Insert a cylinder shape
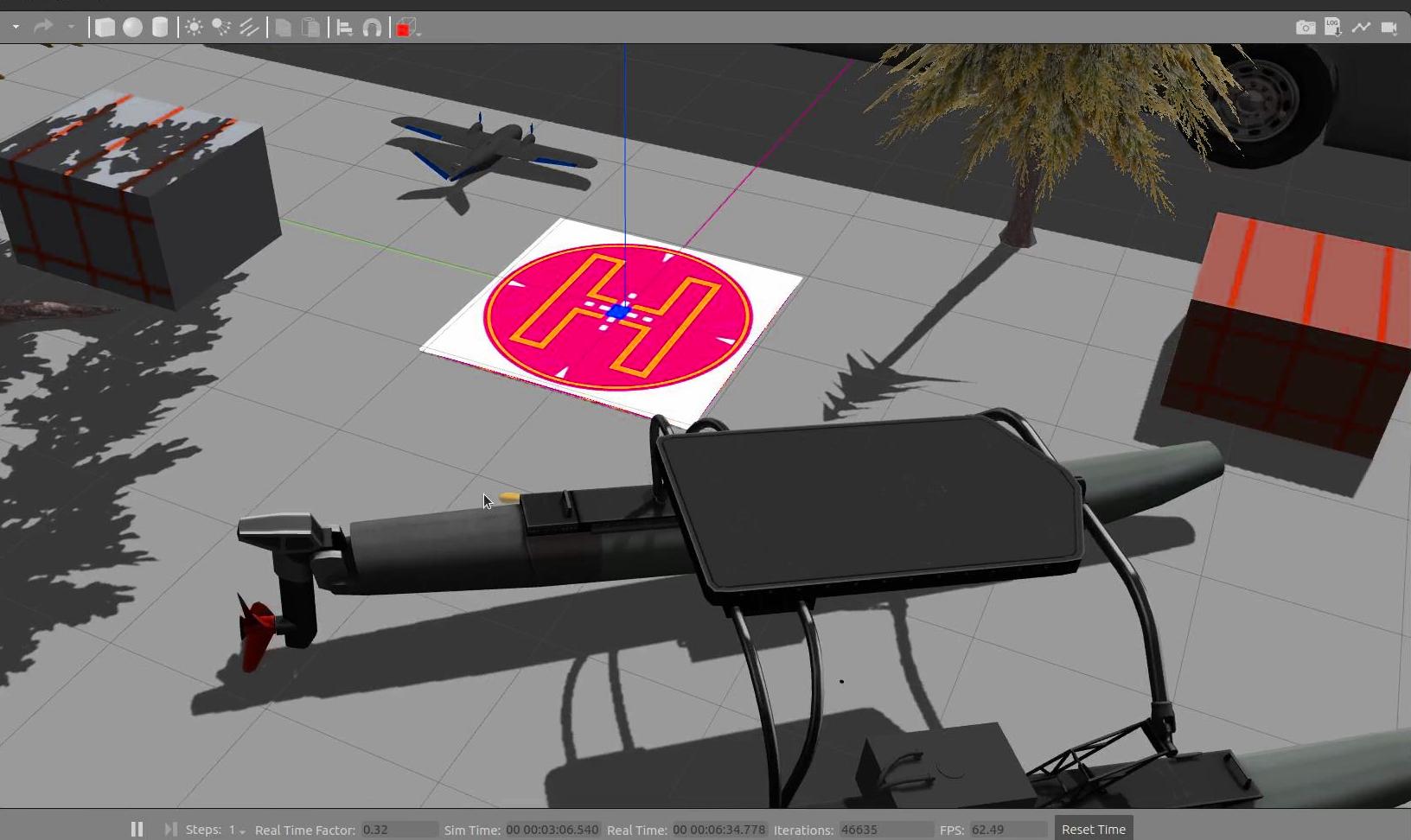This screenshot has height=840, width=1411. (x=160, y=28)
